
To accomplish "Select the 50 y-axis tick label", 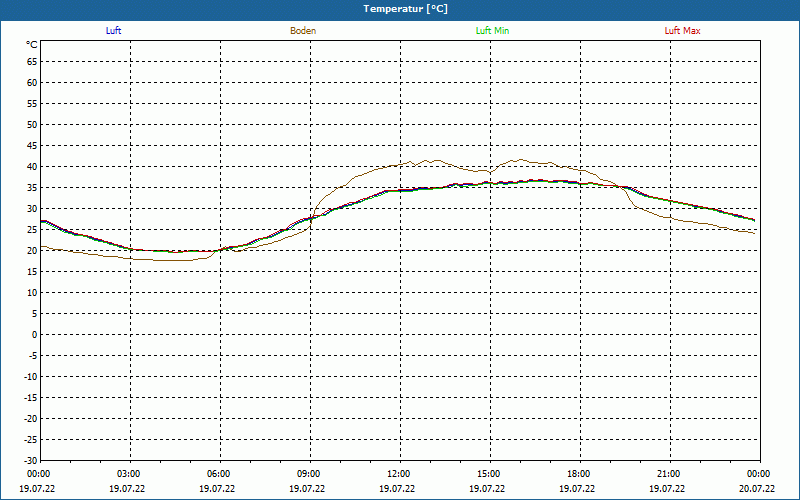I will (x=32, y=124).
